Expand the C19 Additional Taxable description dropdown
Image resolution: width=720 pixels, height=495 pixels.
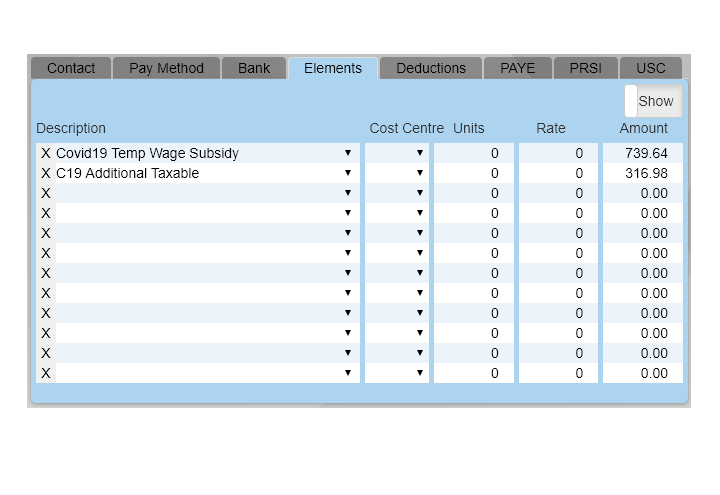pyautogui.click(x=347, y=173)
